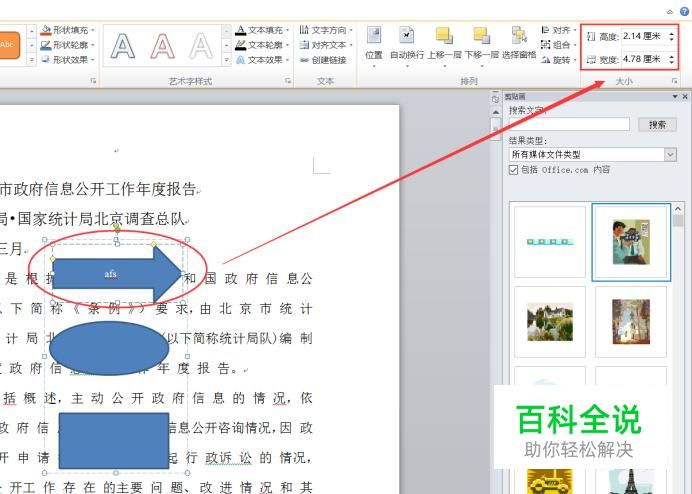Open Text Effects (文本效果) menu
The width and height of the screenshot is (692, 494).
point(262,60)
